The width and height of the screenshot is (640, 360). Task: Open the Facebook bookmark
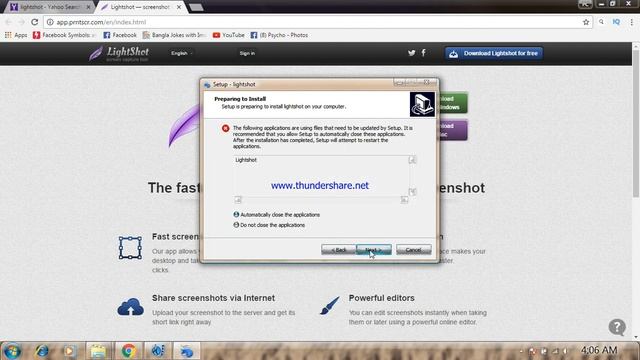click(120, 35)
